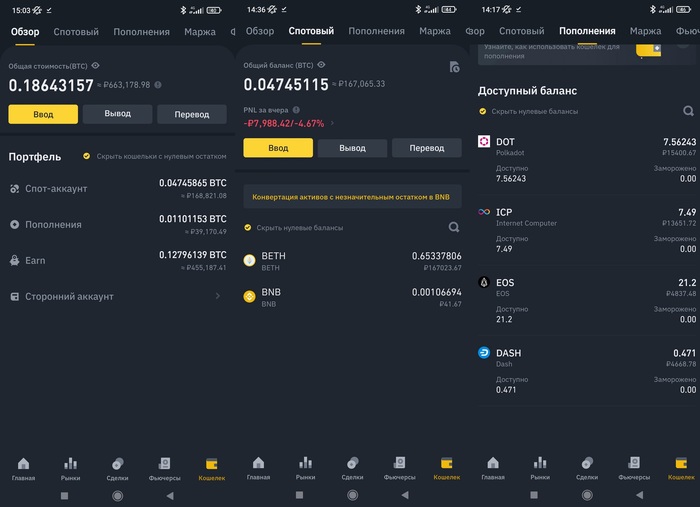Tap Перевод button in Обзор screen
Viewport: 700px width, 507px height.
[x=192, y=114]
